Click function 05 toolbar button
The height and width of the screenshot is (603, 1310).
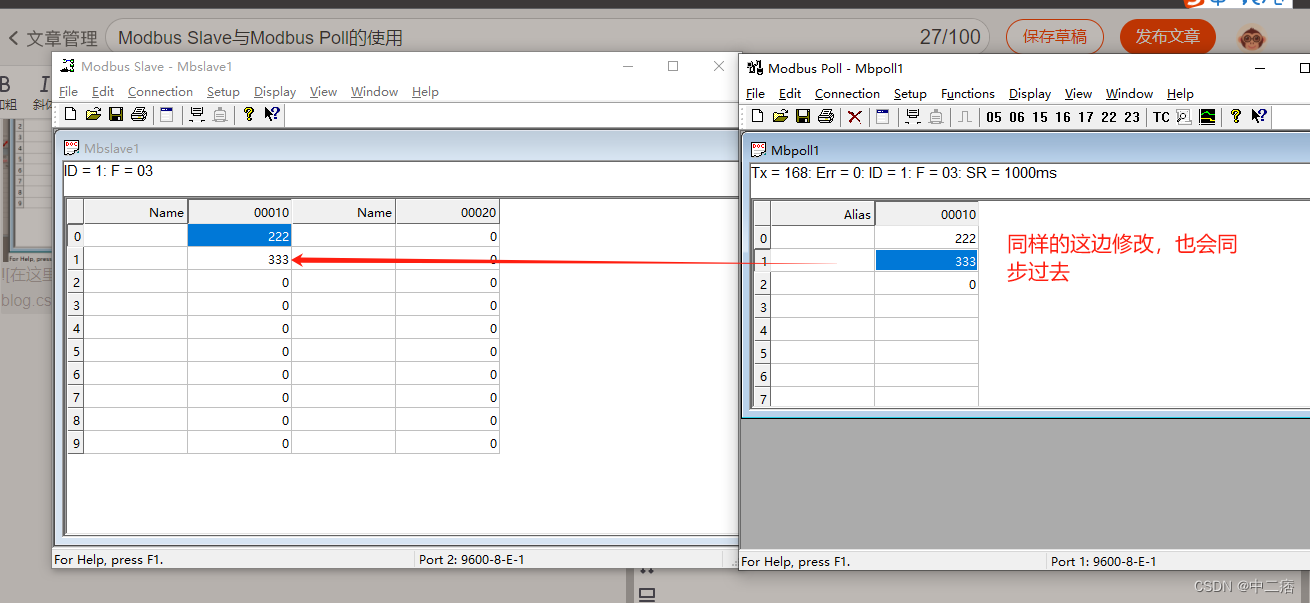[x=993, y=117]
